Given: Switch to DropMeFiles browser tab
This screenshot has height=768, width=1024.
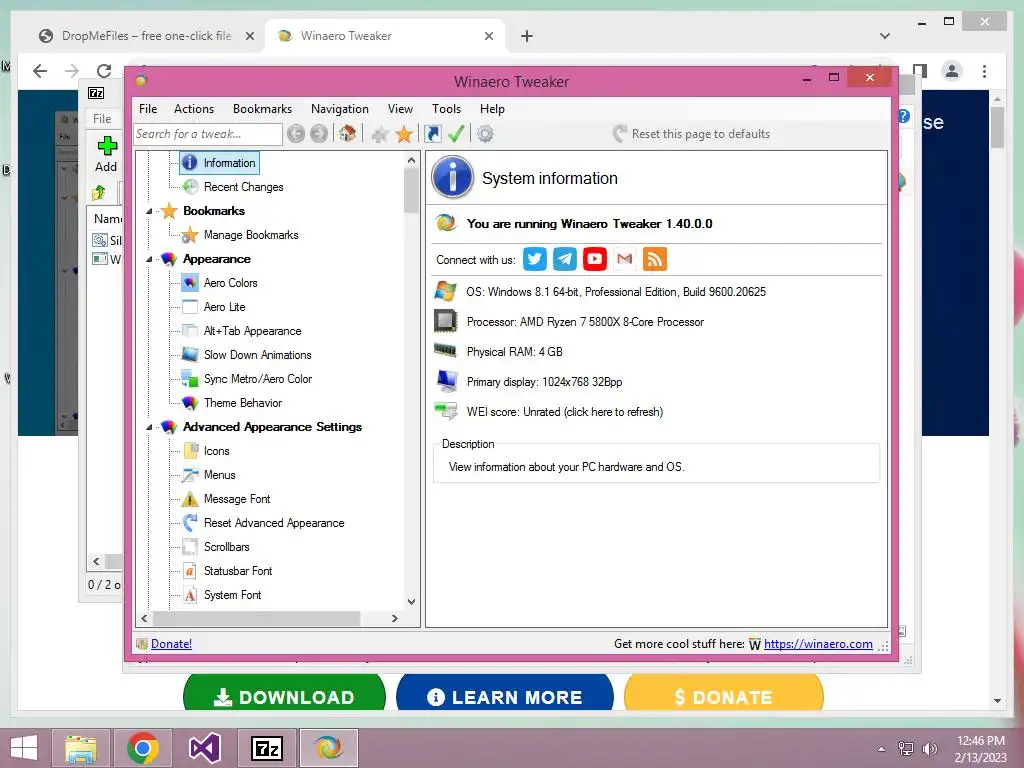Looking at the screenshot, I should coord(147,36).
